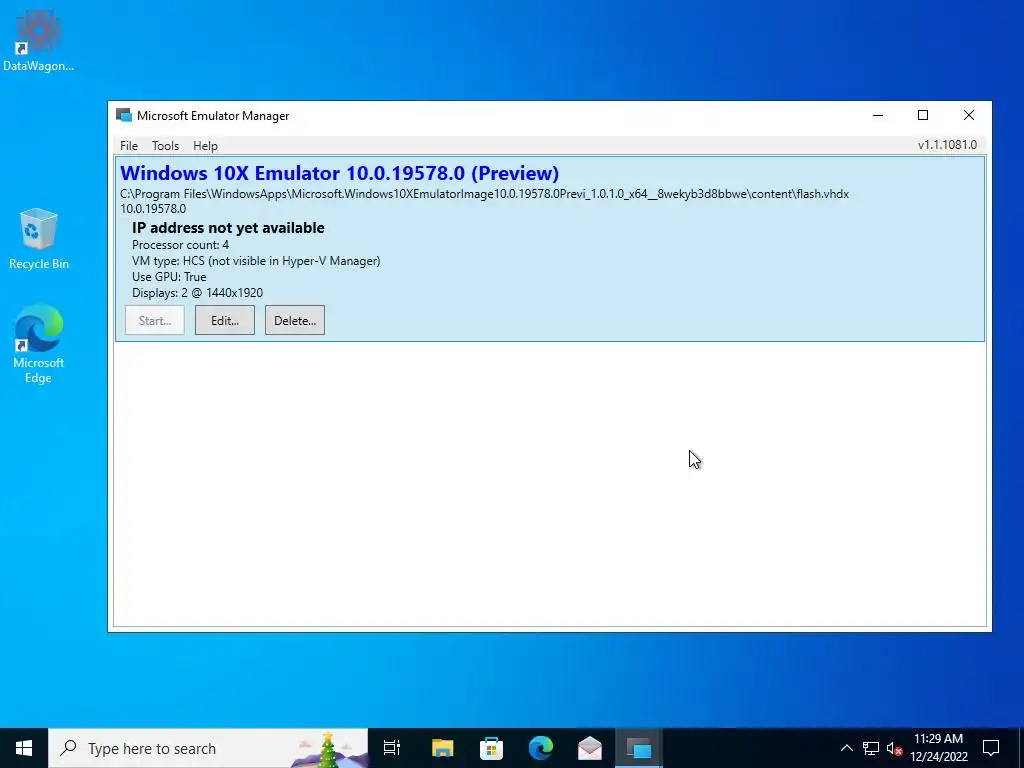
Task: Open the Help menu
Action: [x=205, y=146]
